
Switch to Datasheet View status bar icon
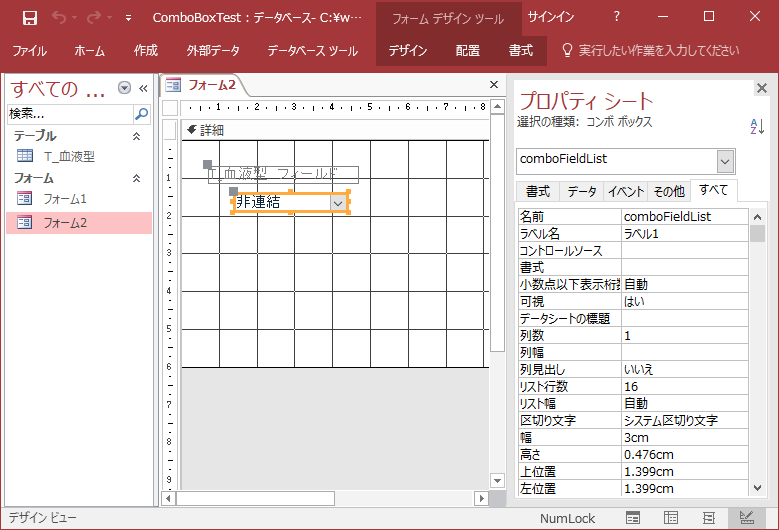(671, 518)
